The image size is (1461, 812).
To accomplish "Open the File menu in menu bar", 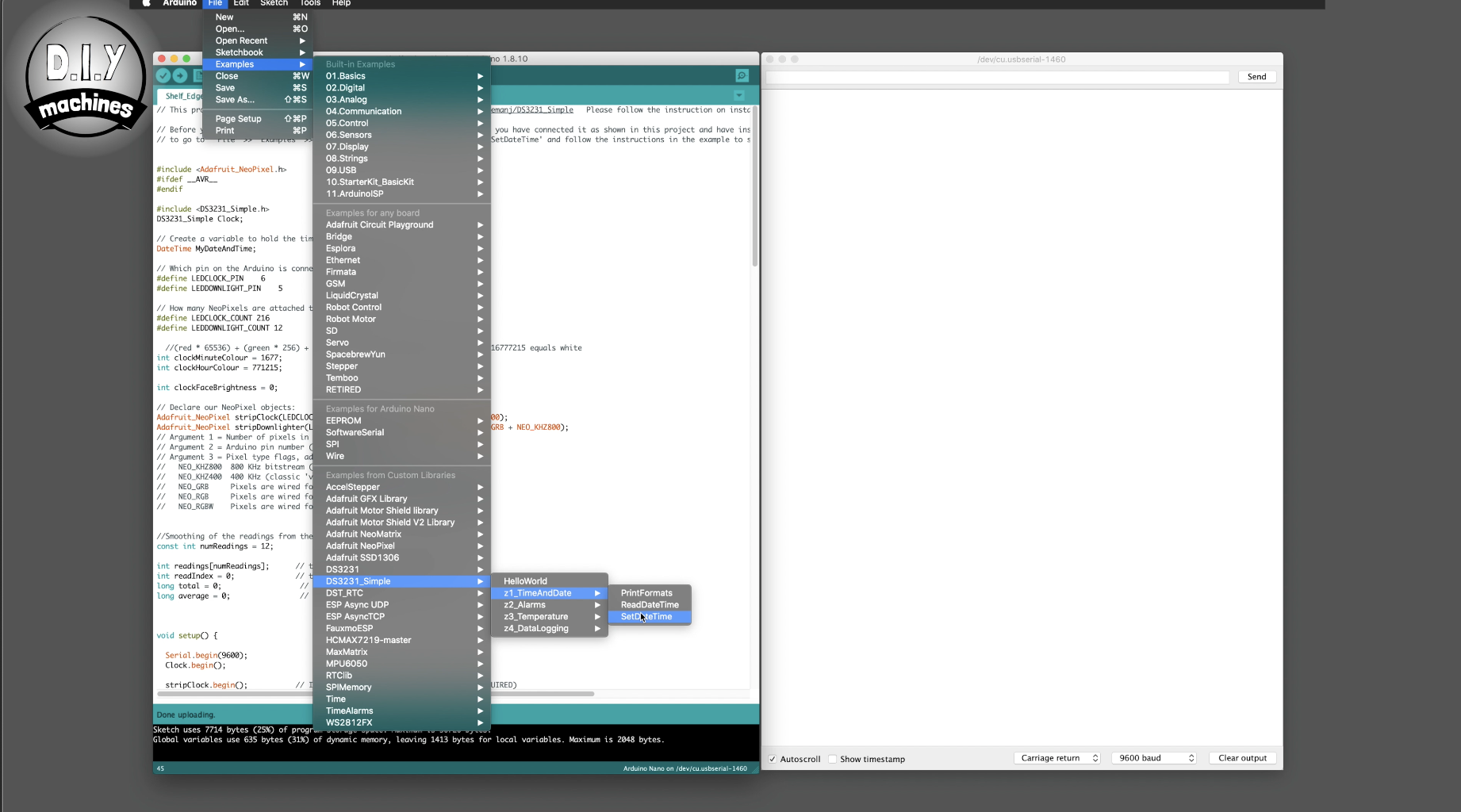I will 215,3.
